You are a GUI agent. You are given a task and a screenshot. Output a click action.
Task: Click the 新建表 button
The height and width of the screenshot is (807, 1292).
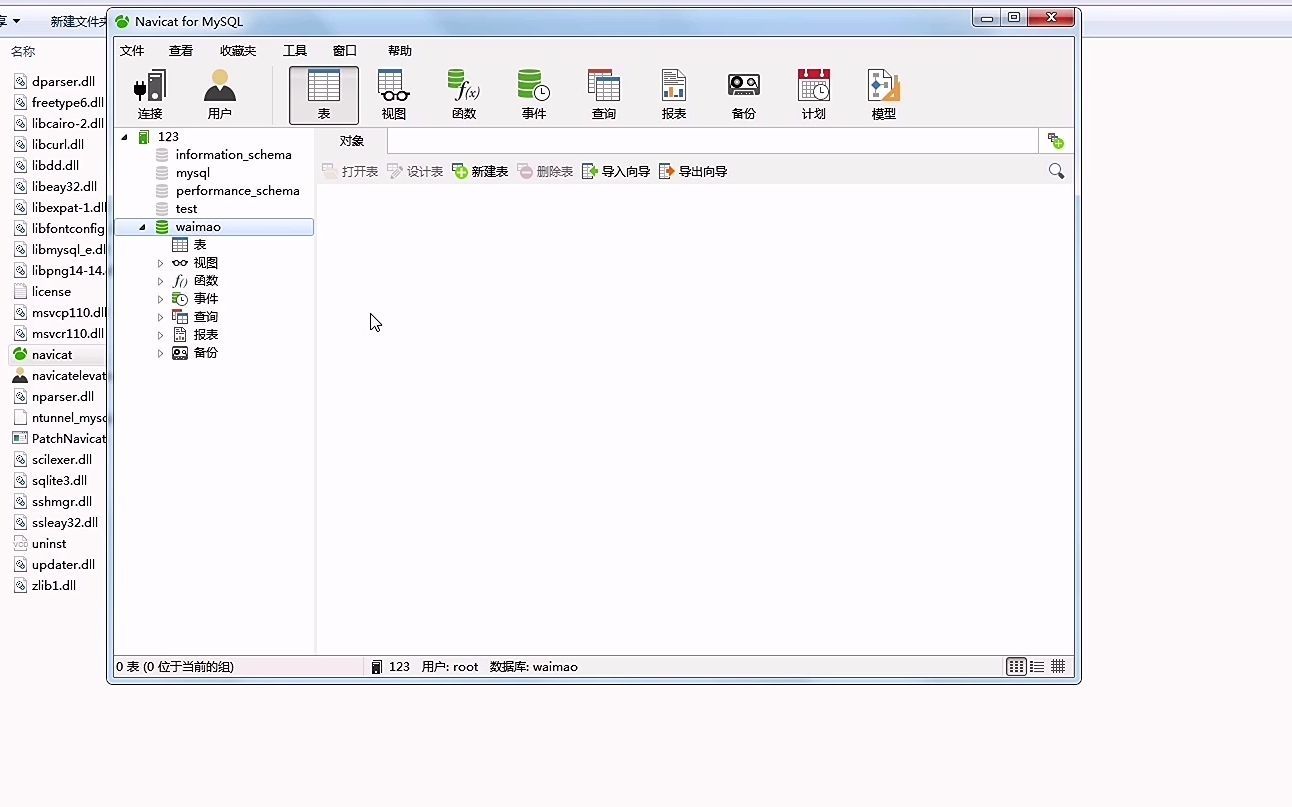pyautogui.click(x=480, y=172)
